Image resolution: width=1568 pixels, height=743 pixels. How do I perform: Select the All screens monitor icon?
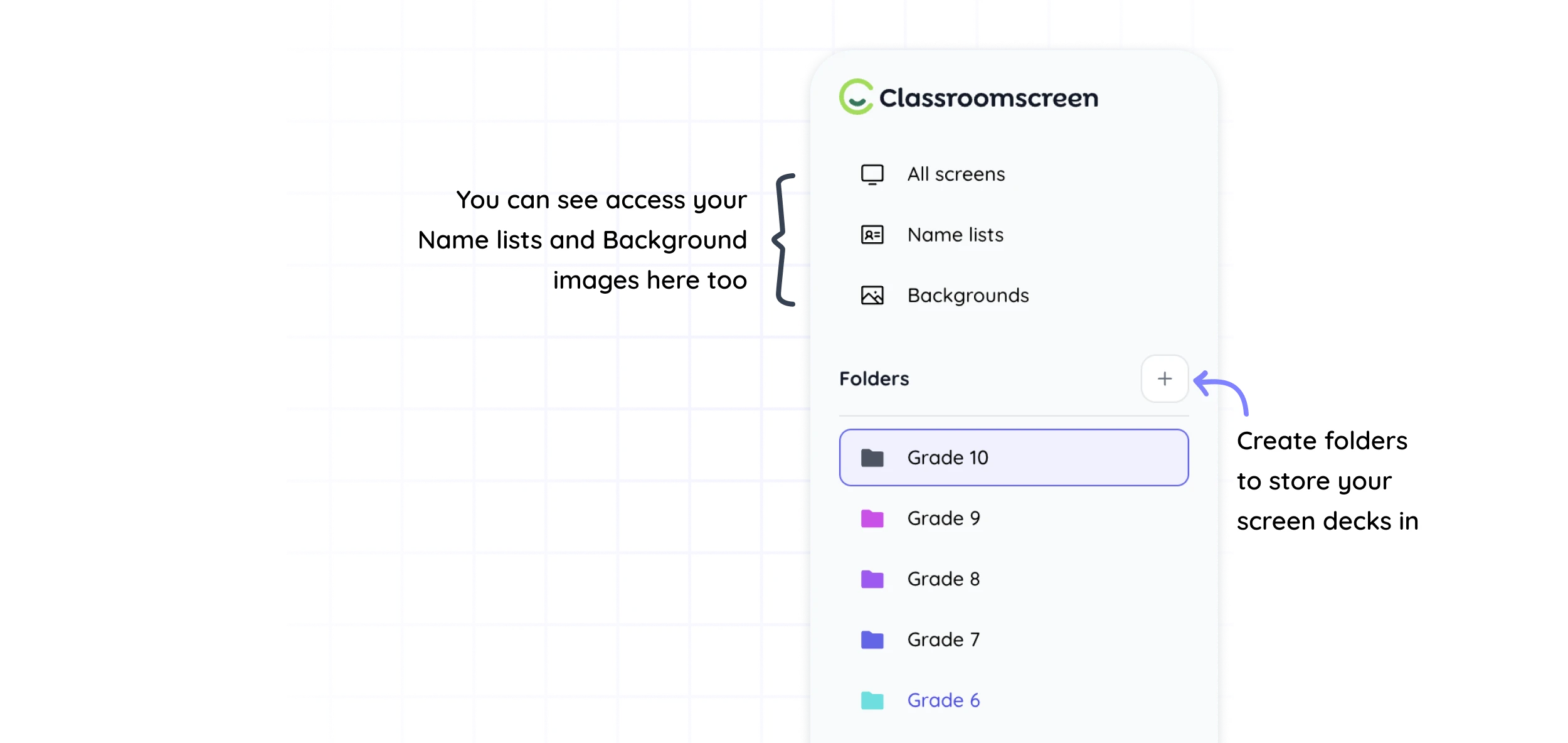[873, 174]
